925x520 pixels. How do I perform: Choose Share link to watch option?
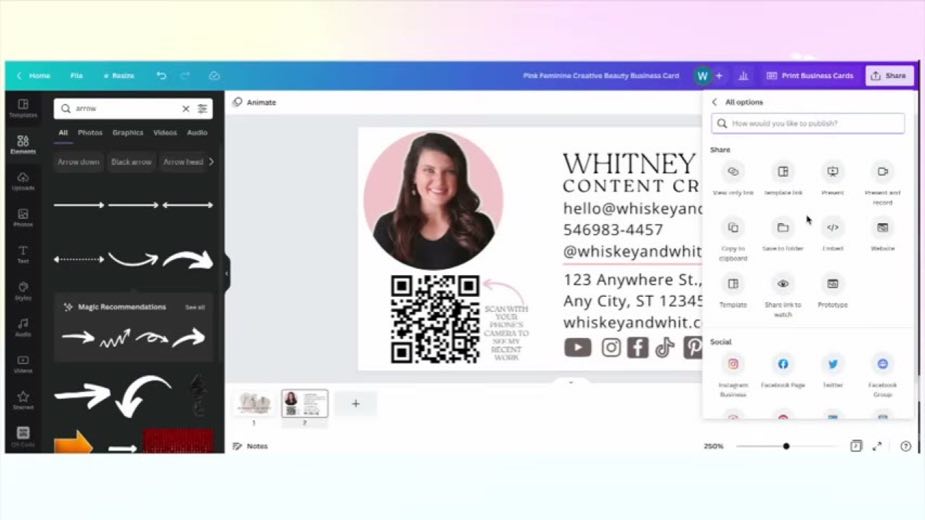pyautogui.click(x=783, y=296)
